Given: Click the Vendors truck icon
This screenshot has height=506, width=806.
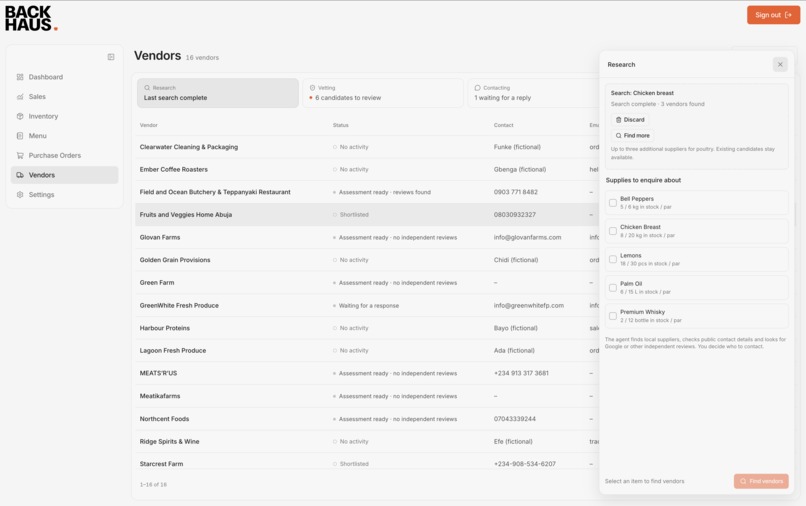Looking at the screenshot, I should pos(20,175).
